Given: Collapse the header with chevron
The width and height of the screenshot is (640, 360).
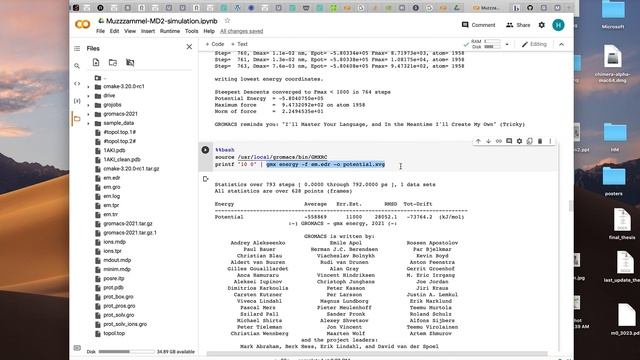Looking at the screenshot, I should [562, 44].
